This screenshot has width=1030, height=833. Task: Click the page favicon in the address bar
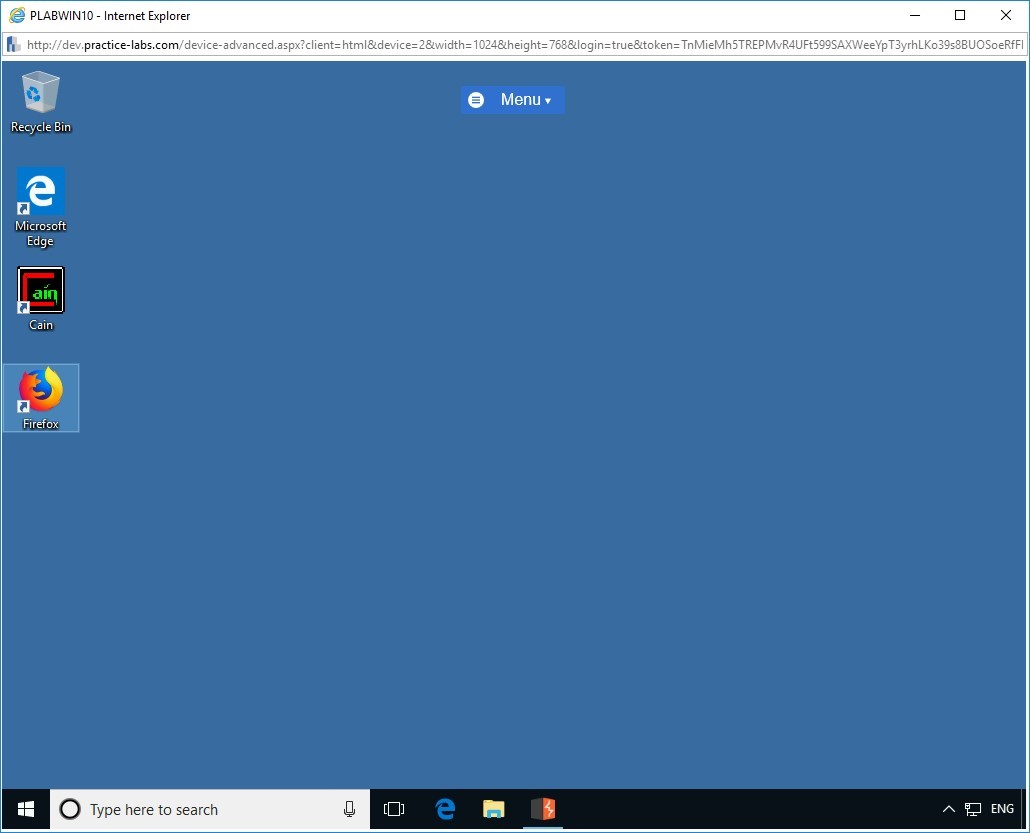click(13, 44)
